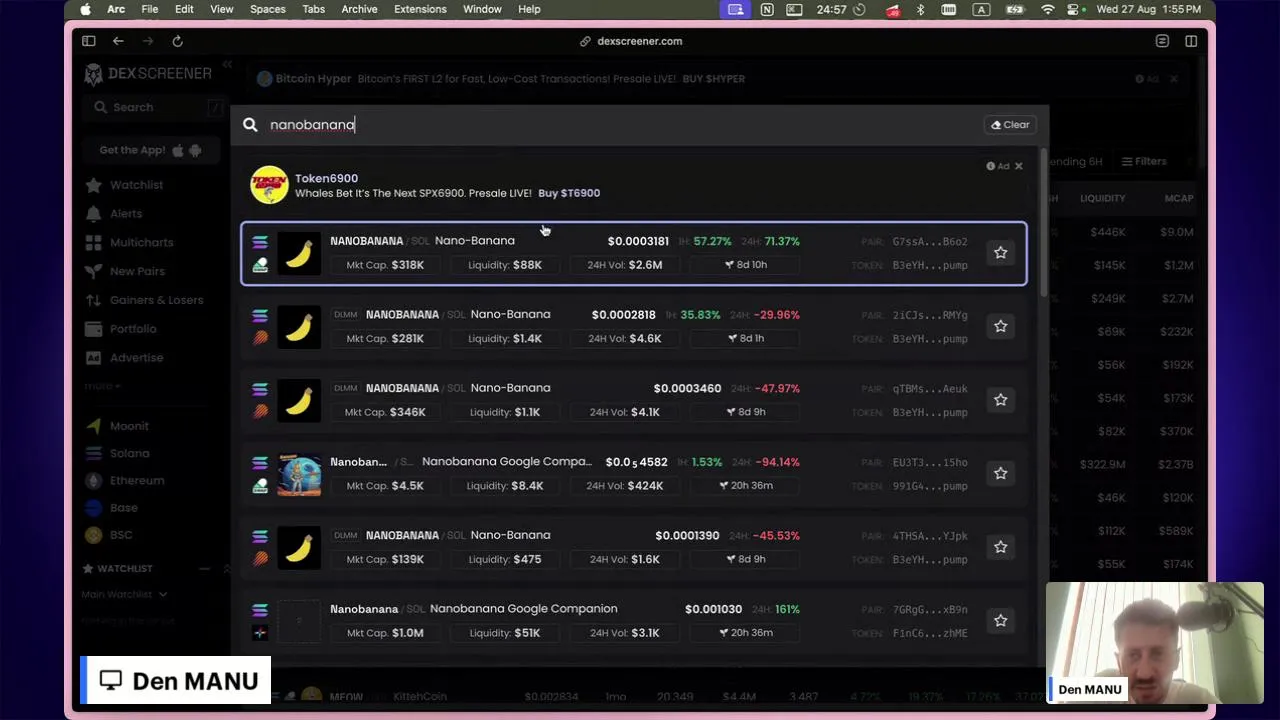Click the Bitcoin Hyper ad logo
The width and height of the screenshot is (1280, 720).
pyautogui.click(x=264, y=79)
